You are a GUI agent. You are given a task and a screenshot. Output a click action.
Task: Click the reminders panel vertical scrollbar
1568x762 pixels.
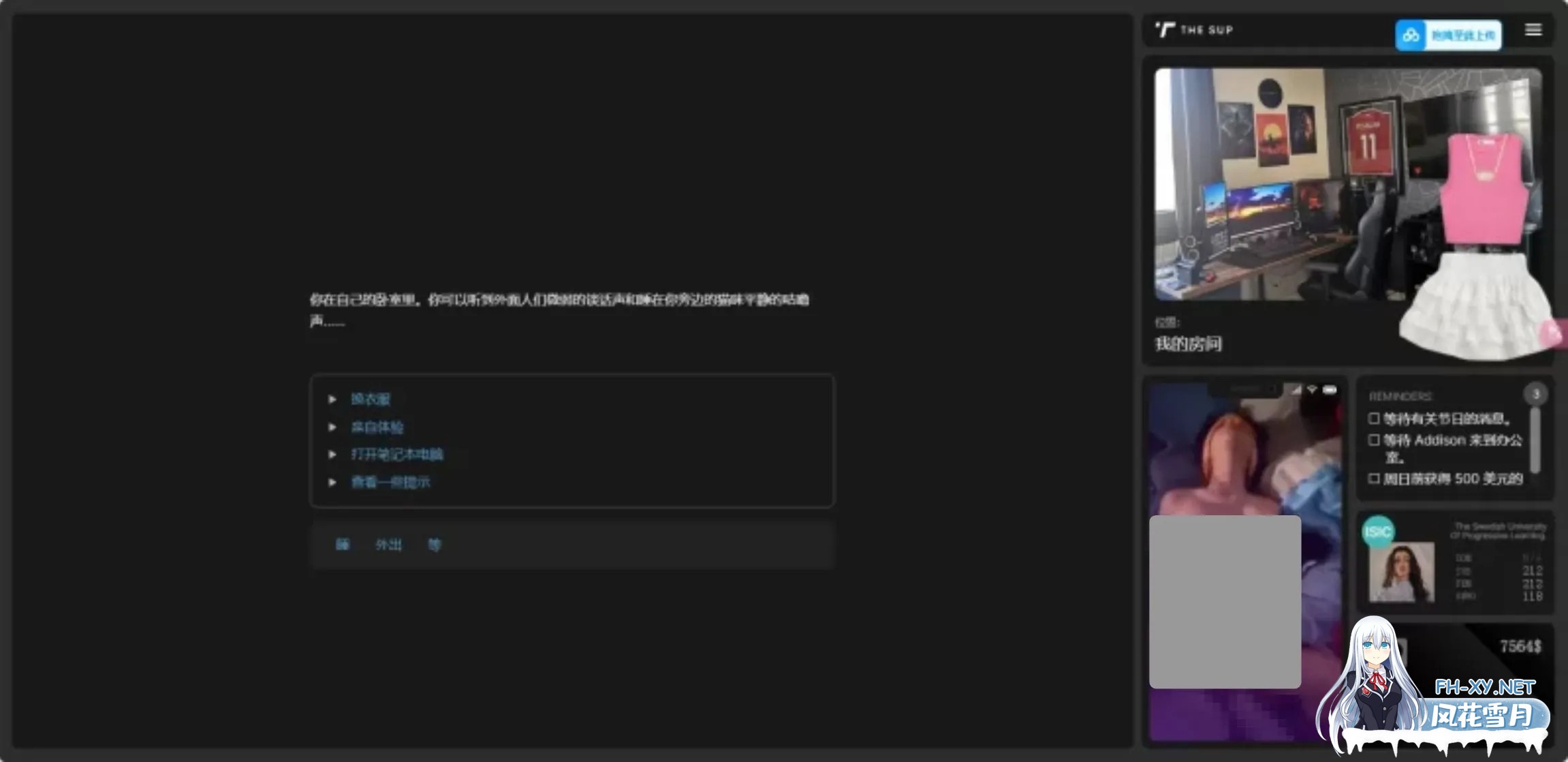1535,440
